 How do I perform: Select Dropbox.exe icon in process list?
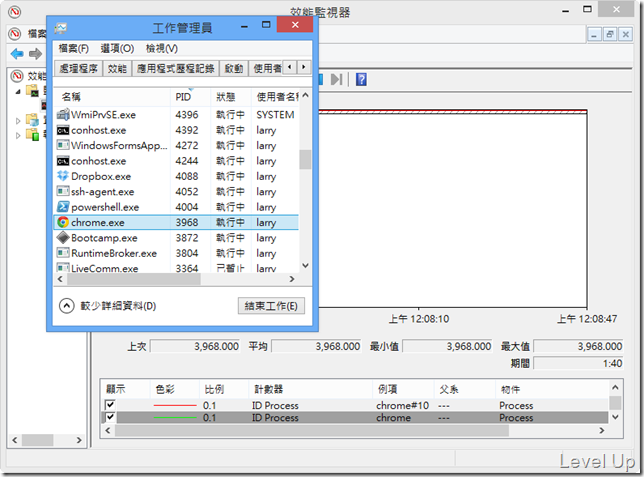[62, 176]
